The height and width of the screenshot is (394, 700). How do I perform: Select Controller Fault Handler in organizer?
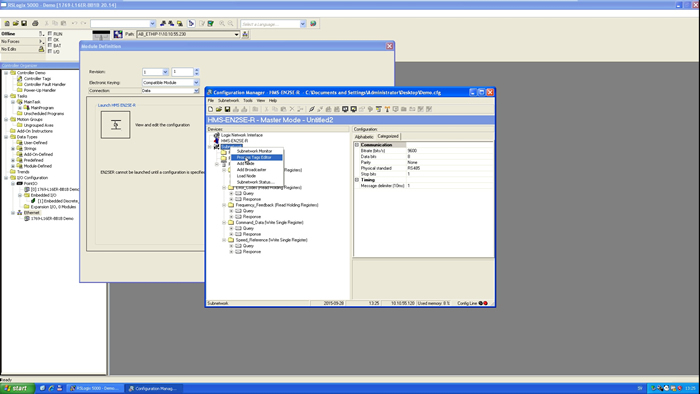[45, 84]
